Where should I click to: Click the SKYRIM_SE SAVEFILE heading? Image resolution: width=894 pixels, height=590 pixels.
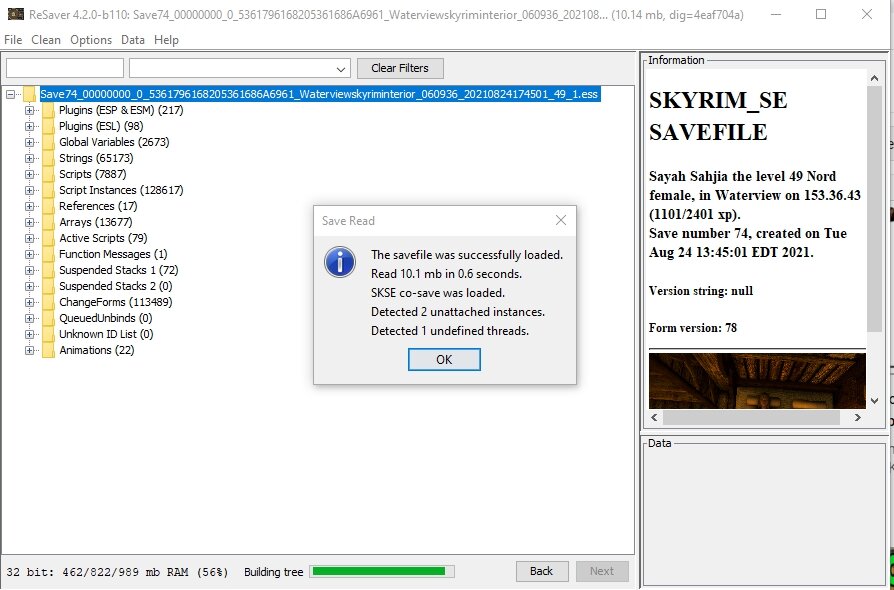[718, 116]
